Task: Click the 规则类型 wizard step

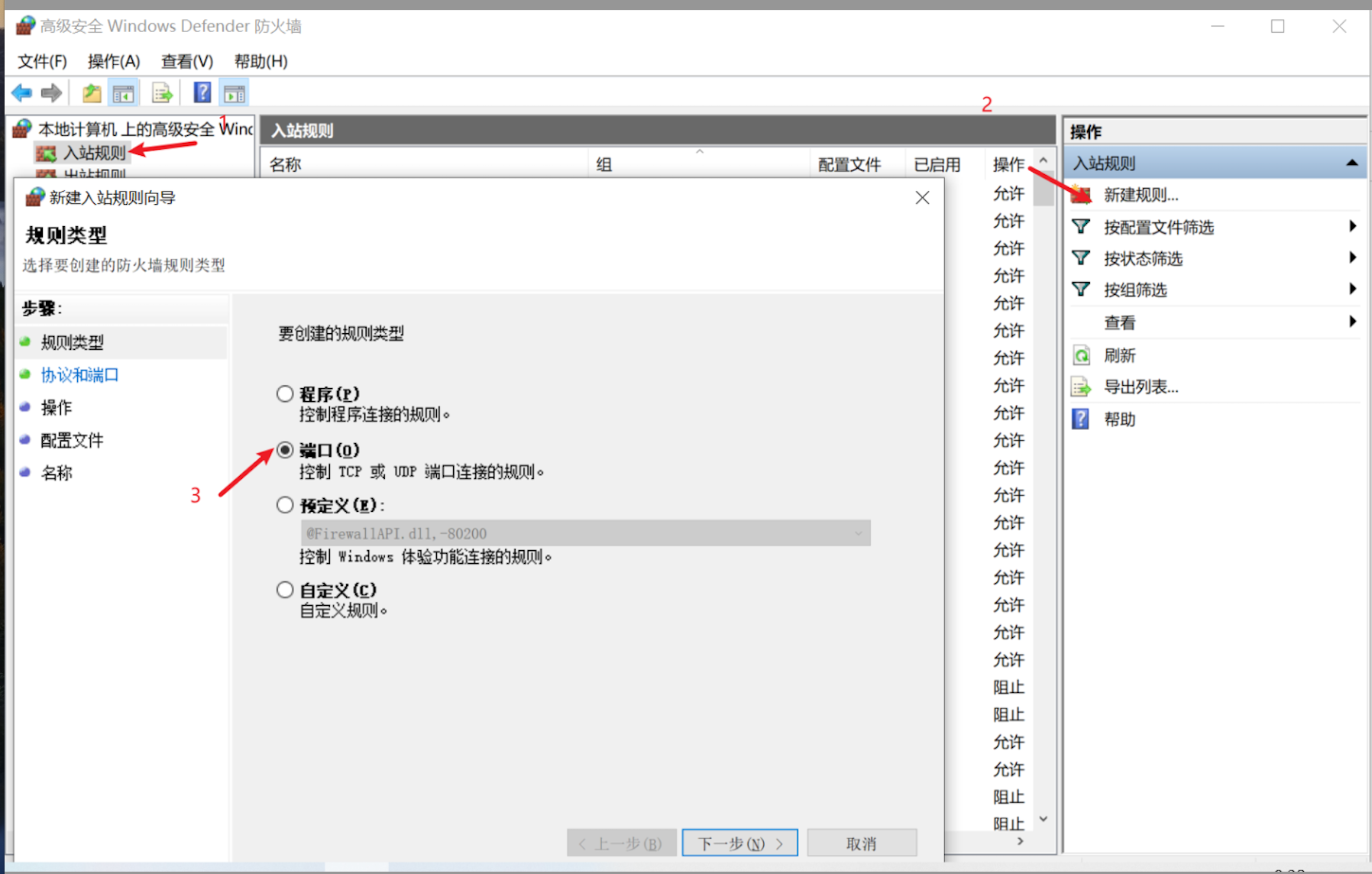Action: pyautogui.click(x=72, y=342)
